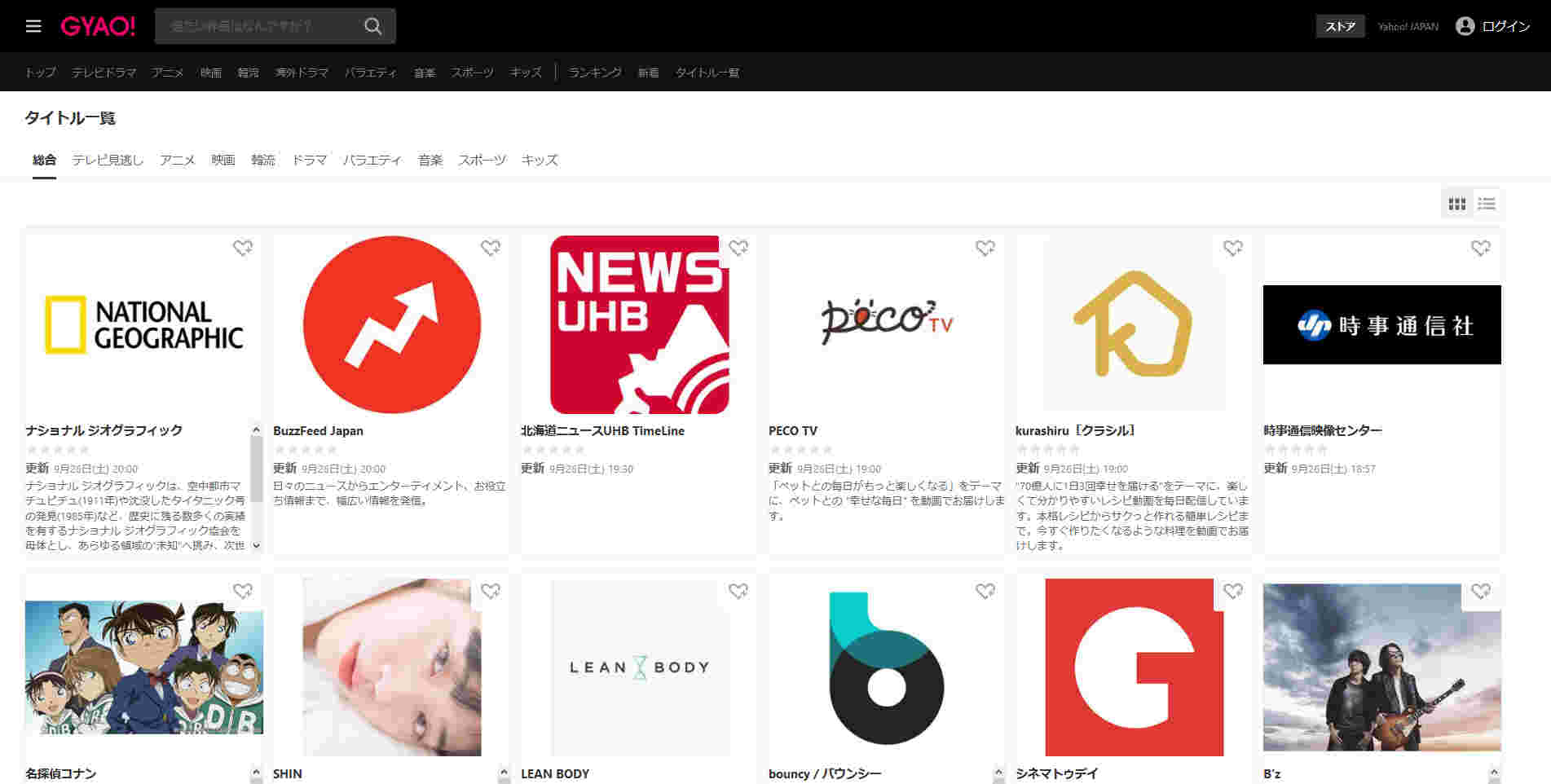The image size is (1551, 784).
Task: Open 映画 in top navigation bar
Action: pos(211,73)
